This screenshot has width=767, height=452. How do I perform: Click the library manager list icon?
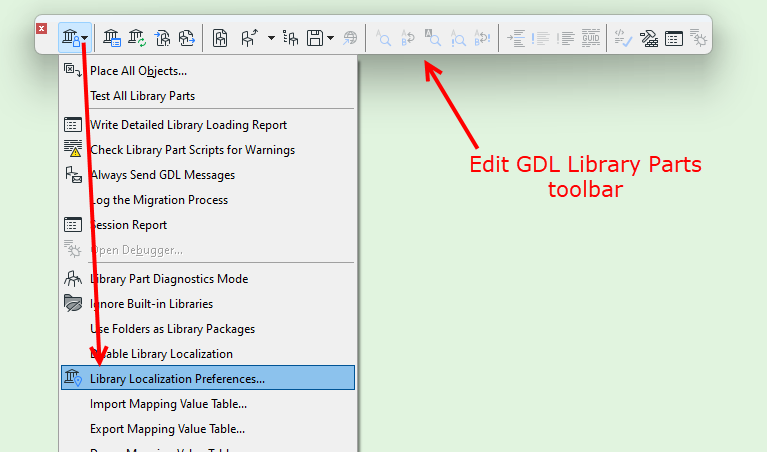point(112,38)
